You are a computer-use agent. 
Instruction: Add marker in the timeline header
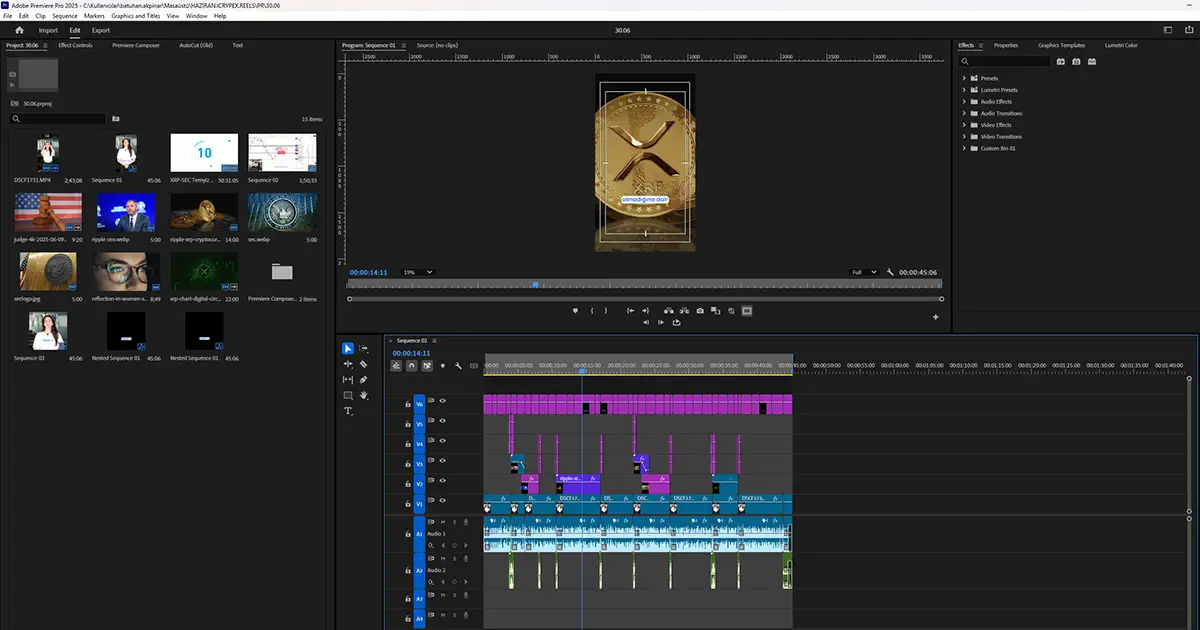pos(442,366)
